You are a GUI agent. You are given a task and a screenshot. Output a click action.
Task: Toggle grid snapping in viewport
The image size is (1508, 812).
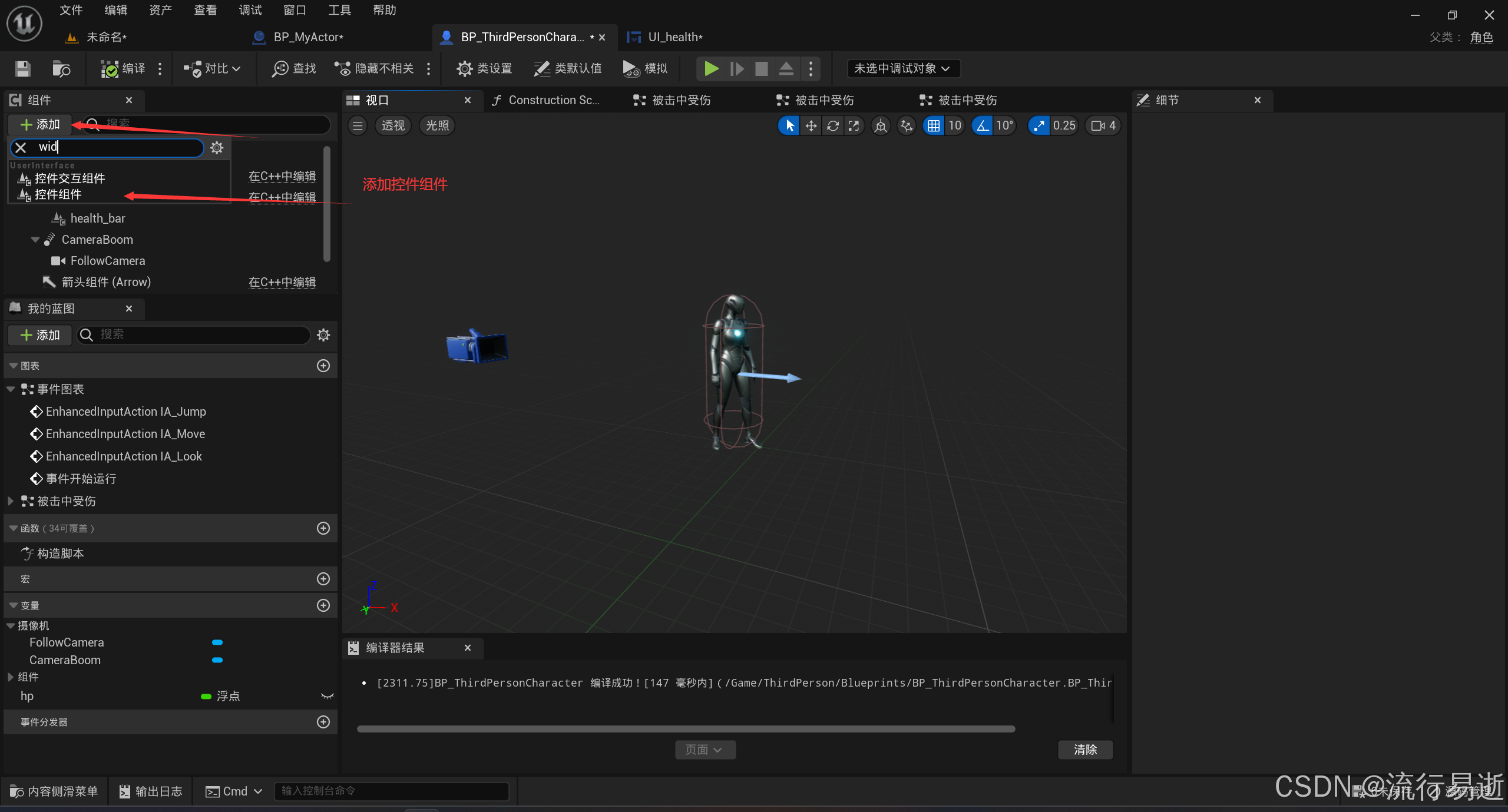point(934,125)
